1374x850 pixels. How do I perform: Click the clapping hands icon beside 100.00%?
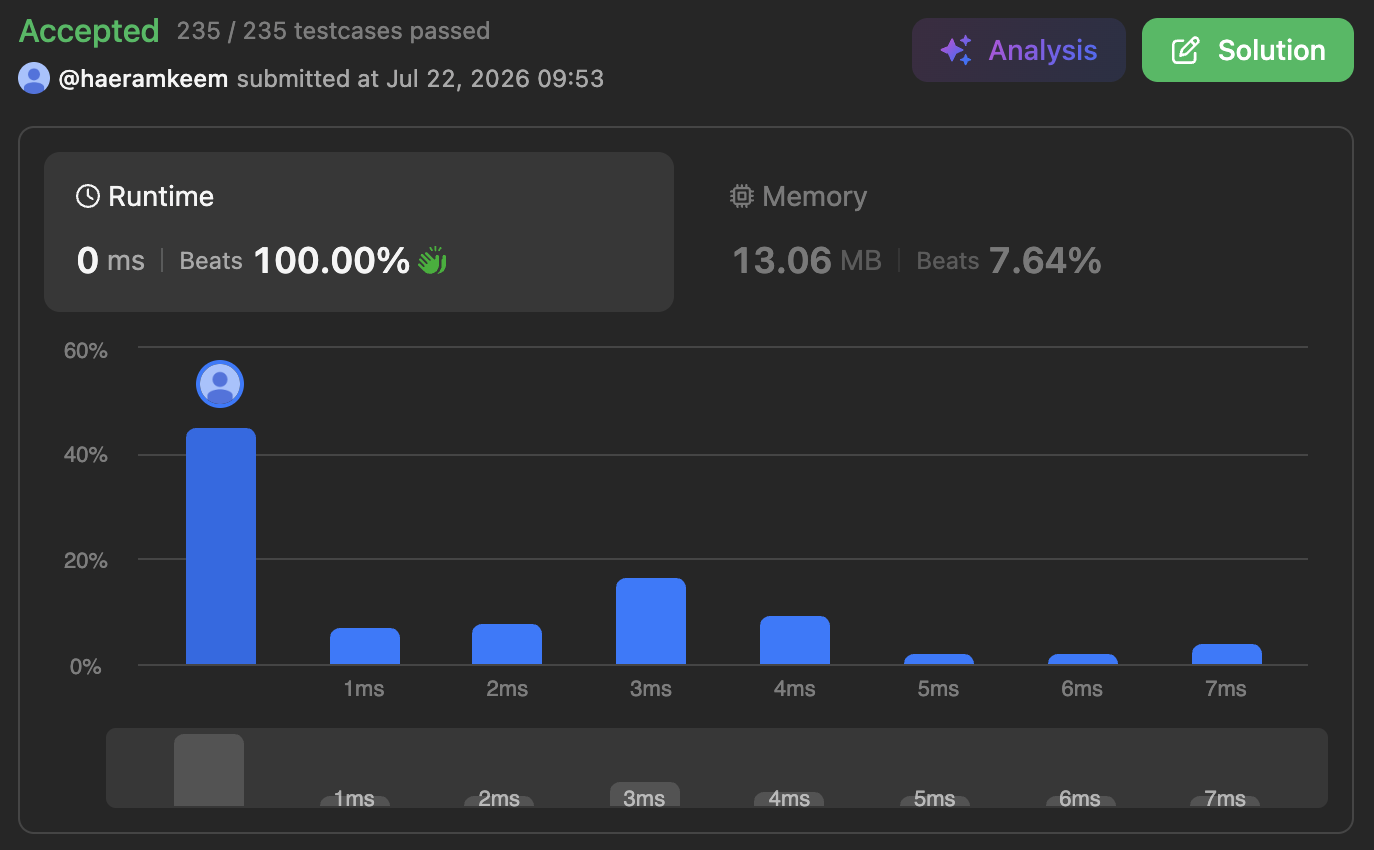tap(432, 261)
